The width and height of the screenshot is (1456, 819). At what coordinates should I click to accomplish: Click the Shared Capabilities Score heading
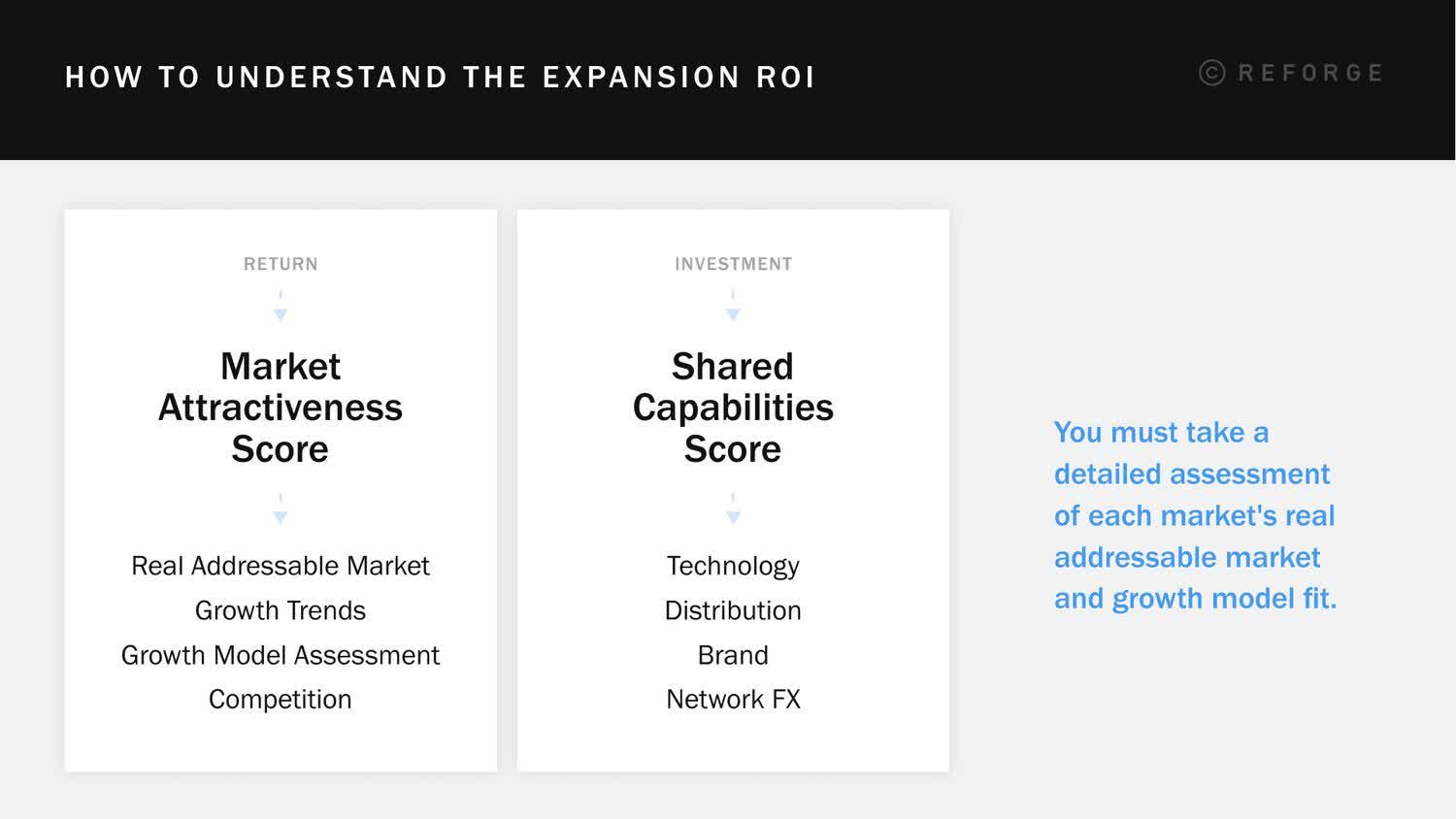point(733,408)
